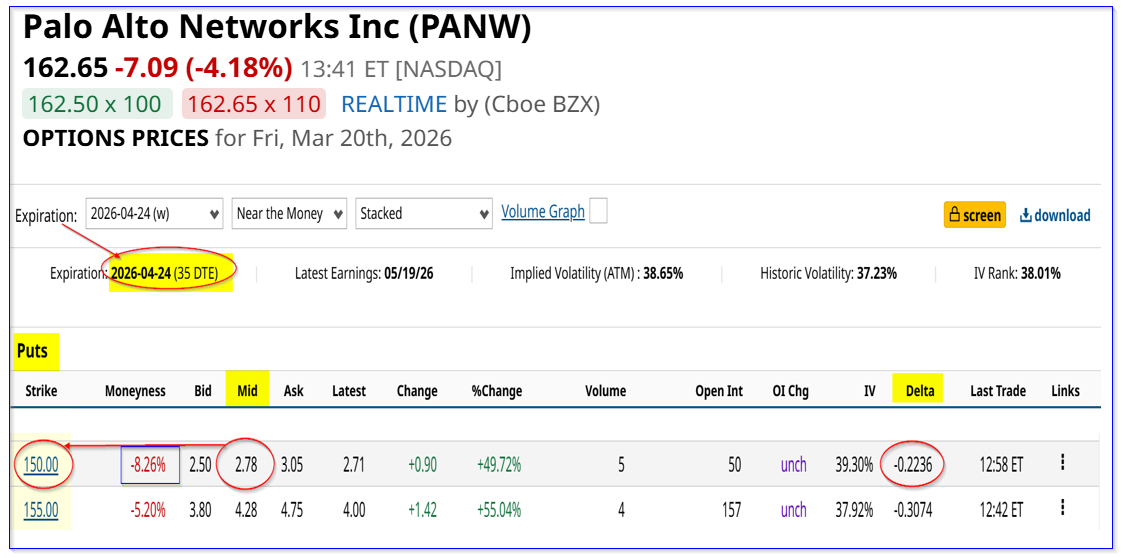Screen dimensions: 1123x558
Task: Select the 150.00 strike link
Action: coord(42,464)
